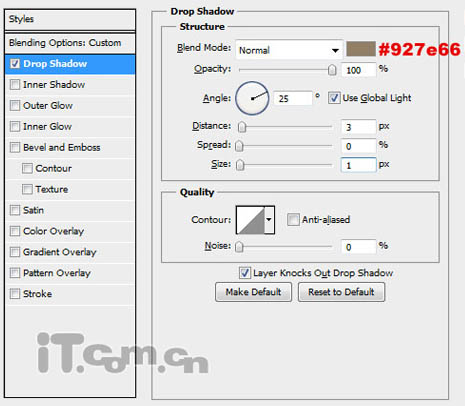Enable the Outer Glow checkbox
Screen dimensions: 465x406
pyautogui.click(x=15, y=105)
